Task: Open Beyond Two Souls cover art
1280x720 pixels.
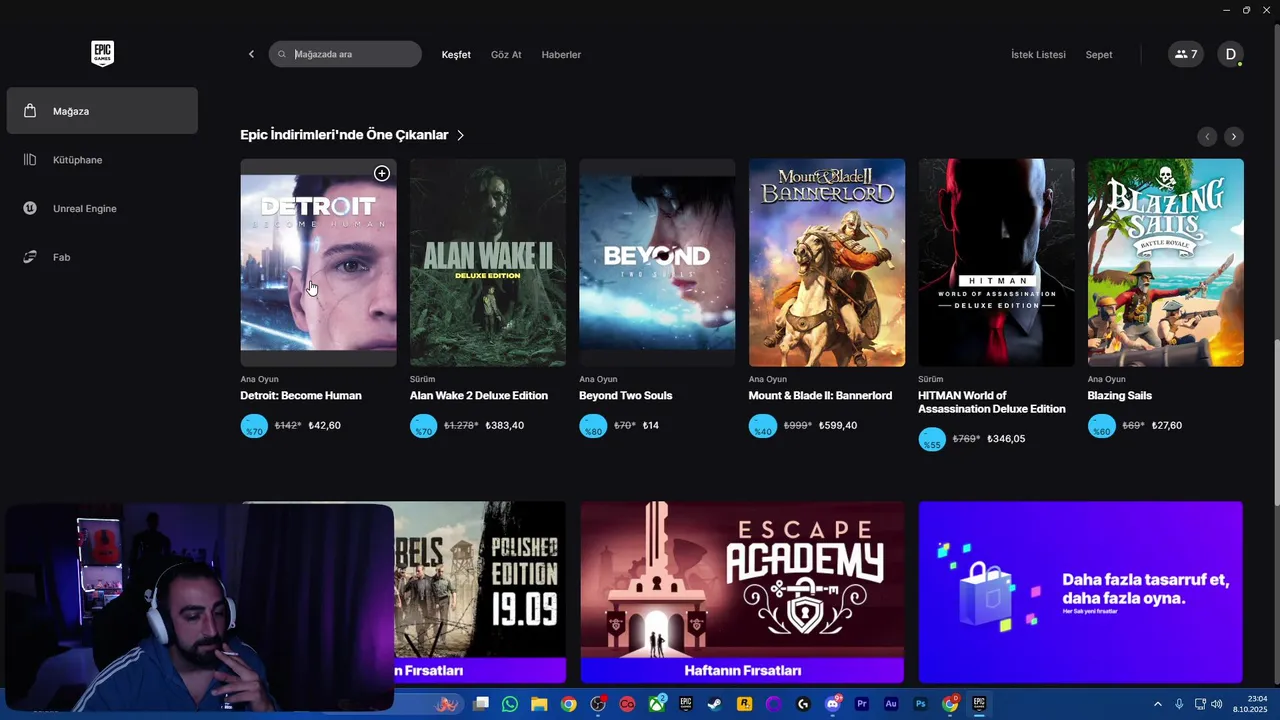Action: [x=657, y=263]
